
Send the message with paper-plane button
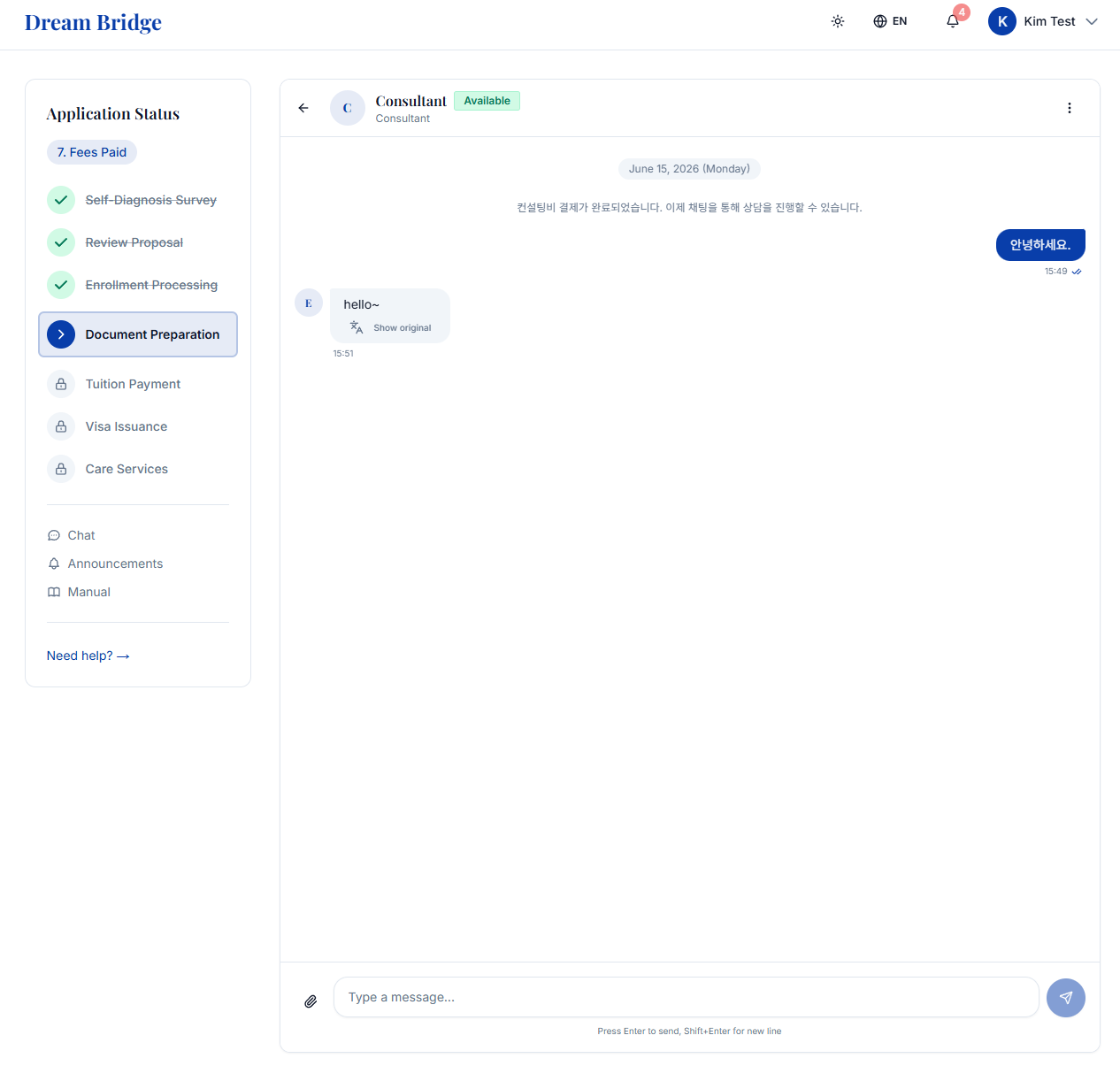[1066, 998]
